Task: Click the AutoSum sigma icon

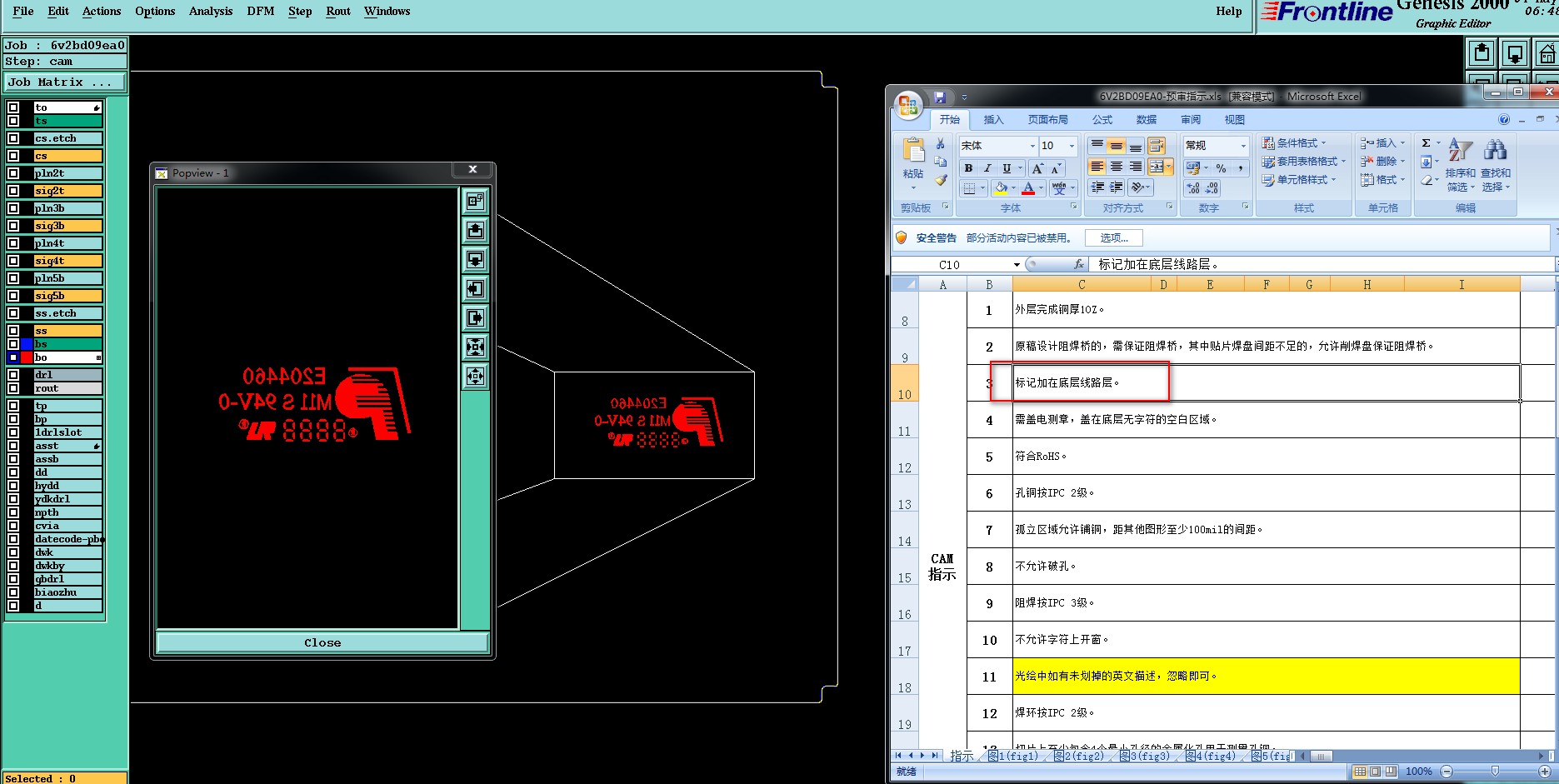Action: (1427, 143)
